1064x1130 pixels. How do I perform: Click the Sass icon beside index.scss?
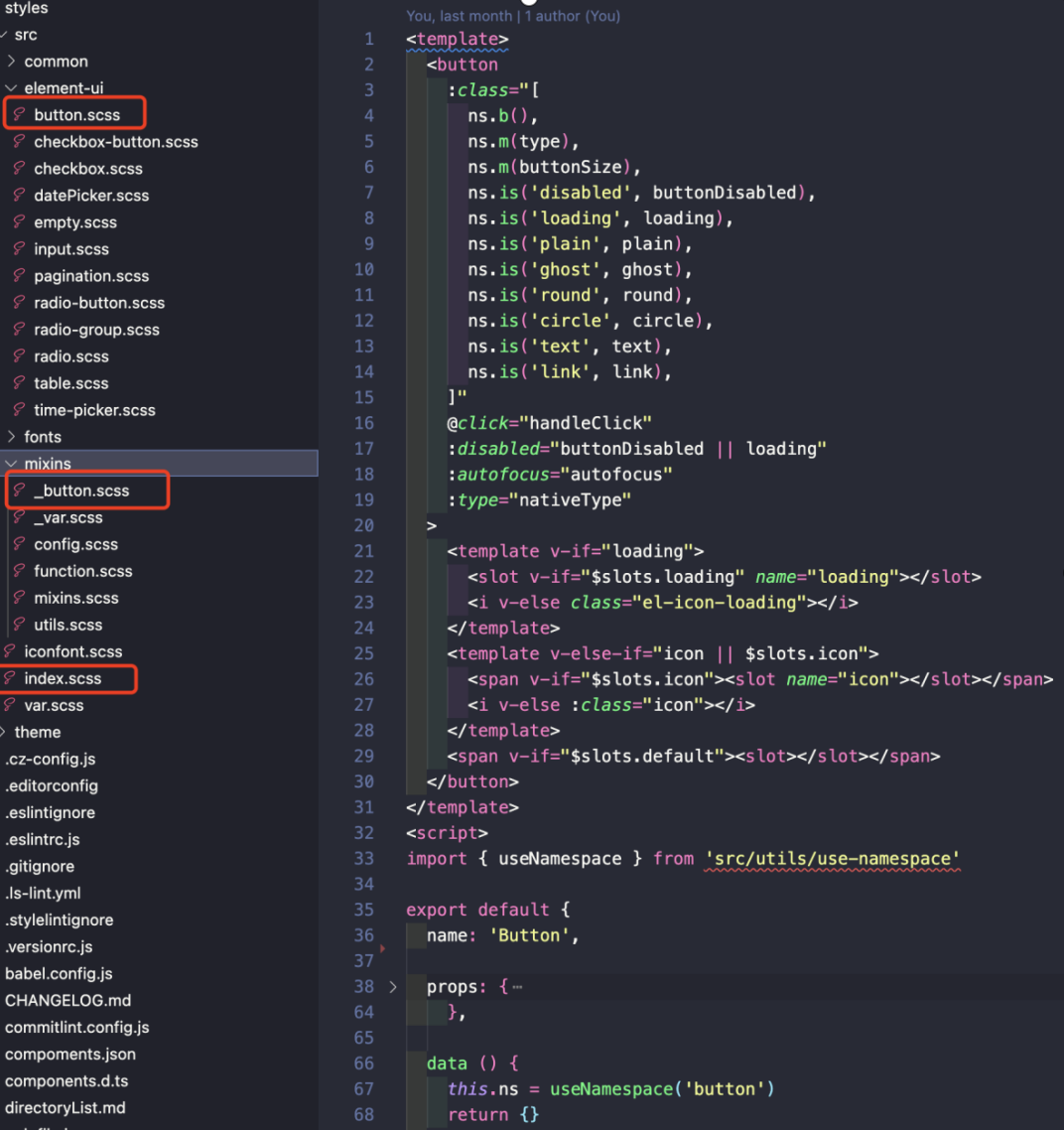(9, 677)
